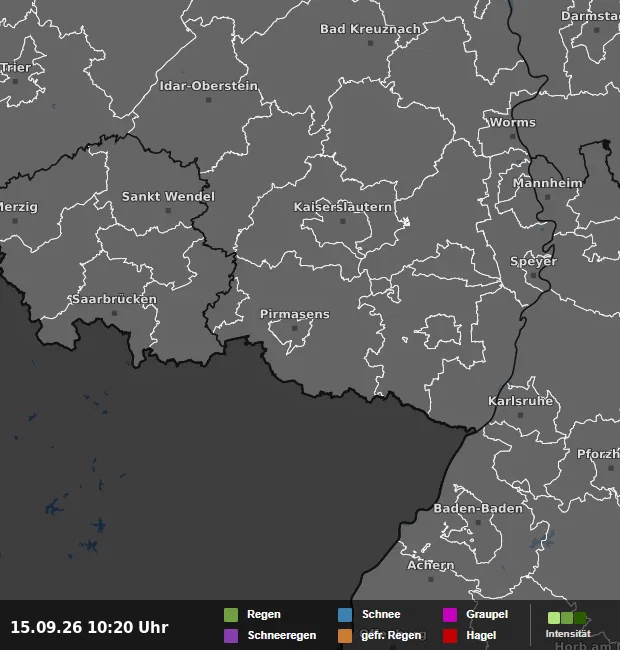Viewport: 620px width, 650px height.
Task: Click the Pirmasens city marker
Action: coord(295,328)
